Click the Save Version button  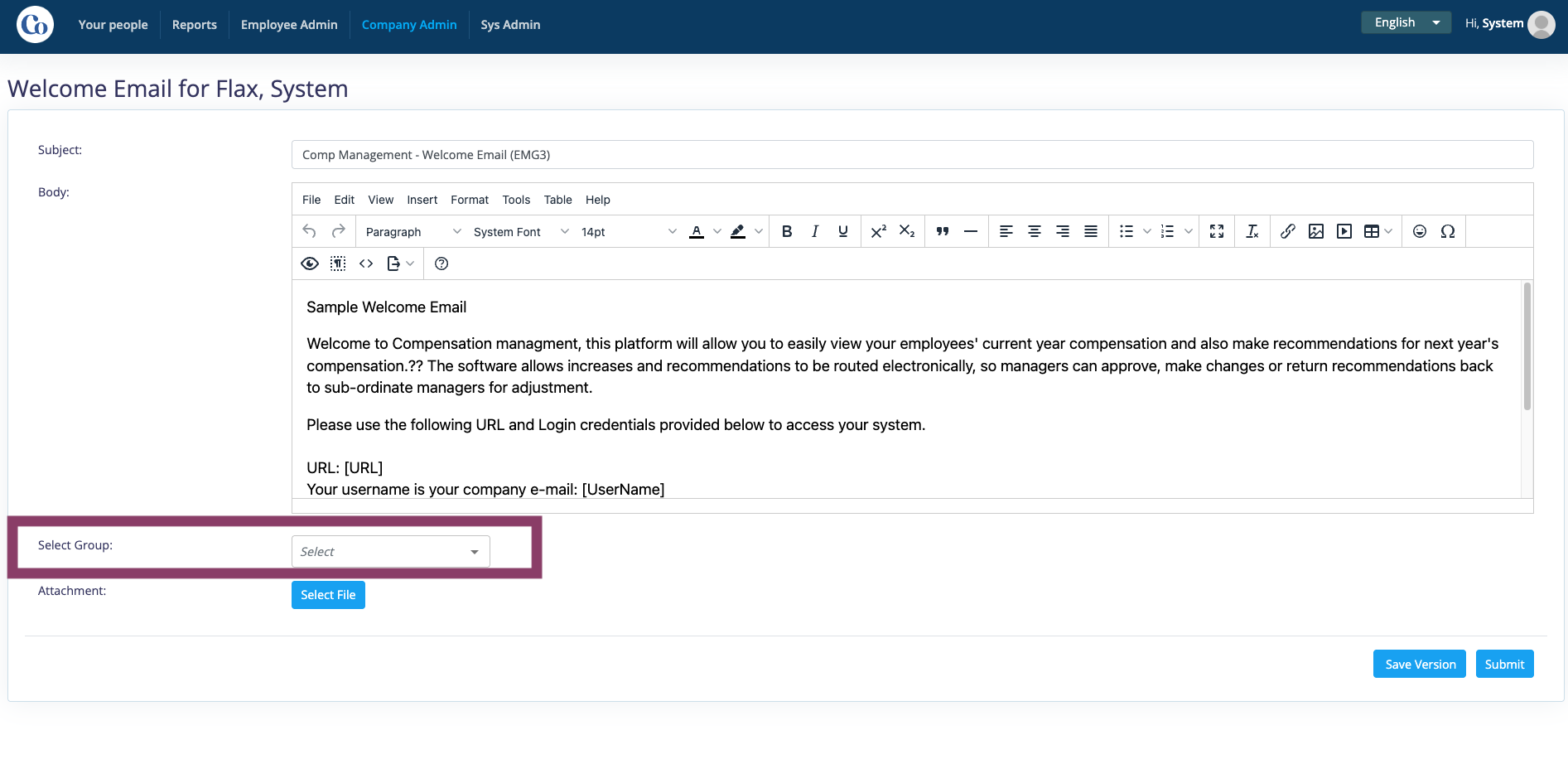pos(1420,664)
